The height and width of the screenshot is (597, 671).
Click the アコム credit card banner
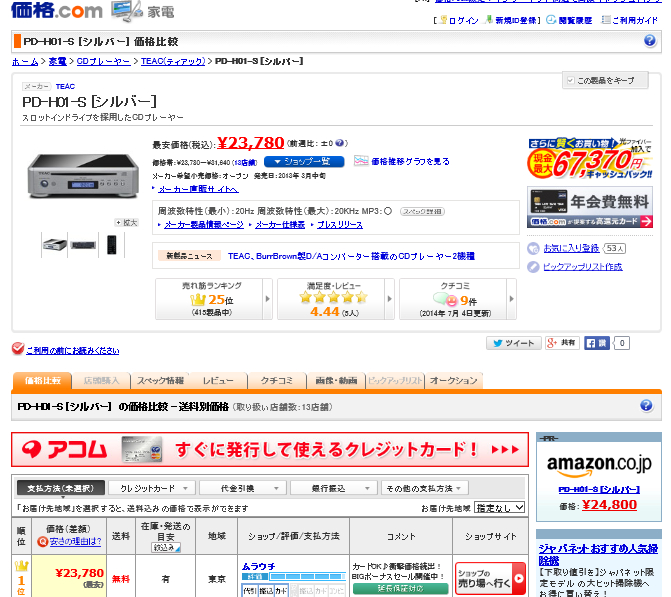click(x=270, y=449)
